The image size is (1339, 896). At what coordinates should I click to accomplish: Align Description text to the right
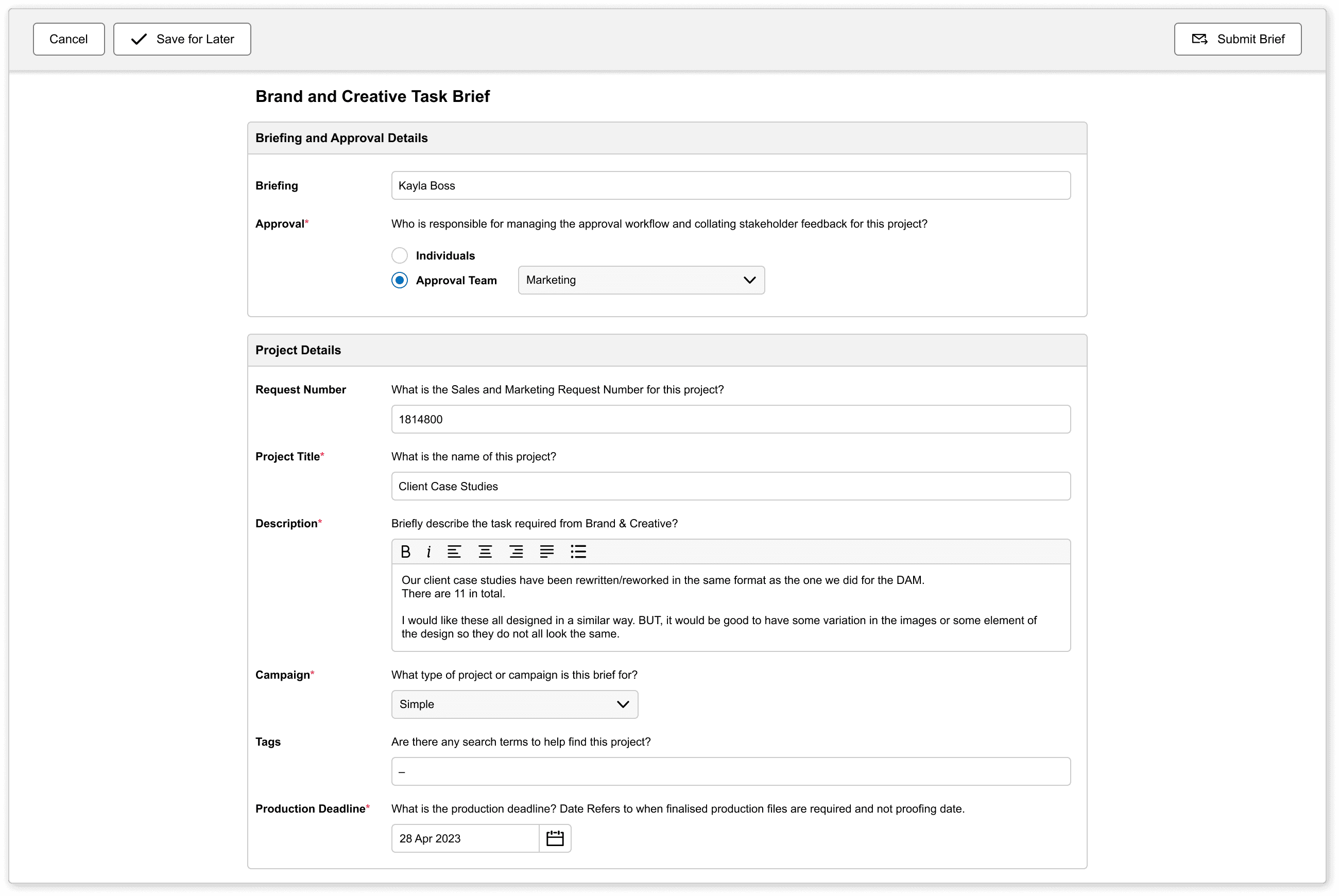pos(516,552)
